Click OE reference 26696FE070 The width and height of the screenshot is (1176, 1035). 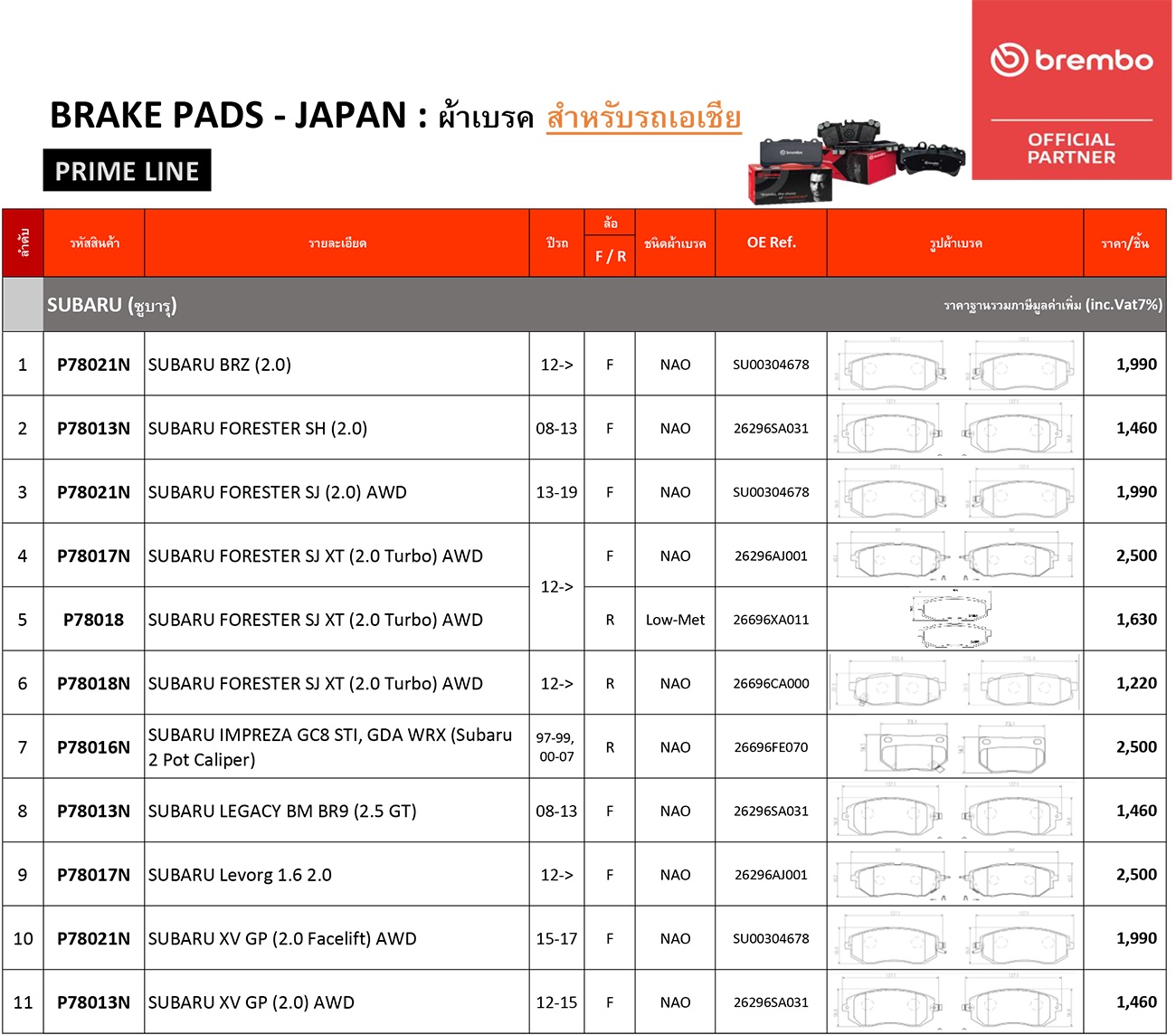click(x=771, y=747)
